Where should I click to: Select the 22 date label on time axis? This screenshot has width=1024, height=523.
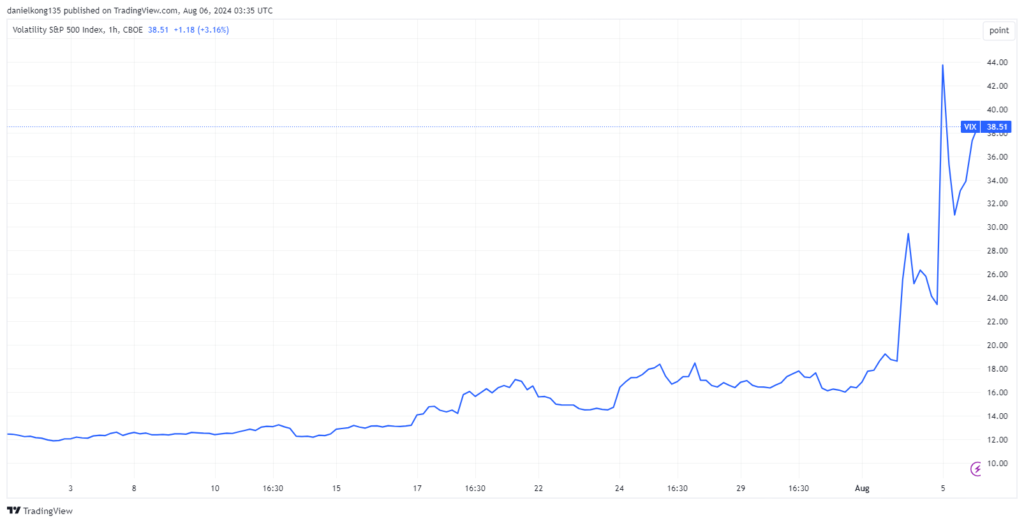click(x=538, y=489)
